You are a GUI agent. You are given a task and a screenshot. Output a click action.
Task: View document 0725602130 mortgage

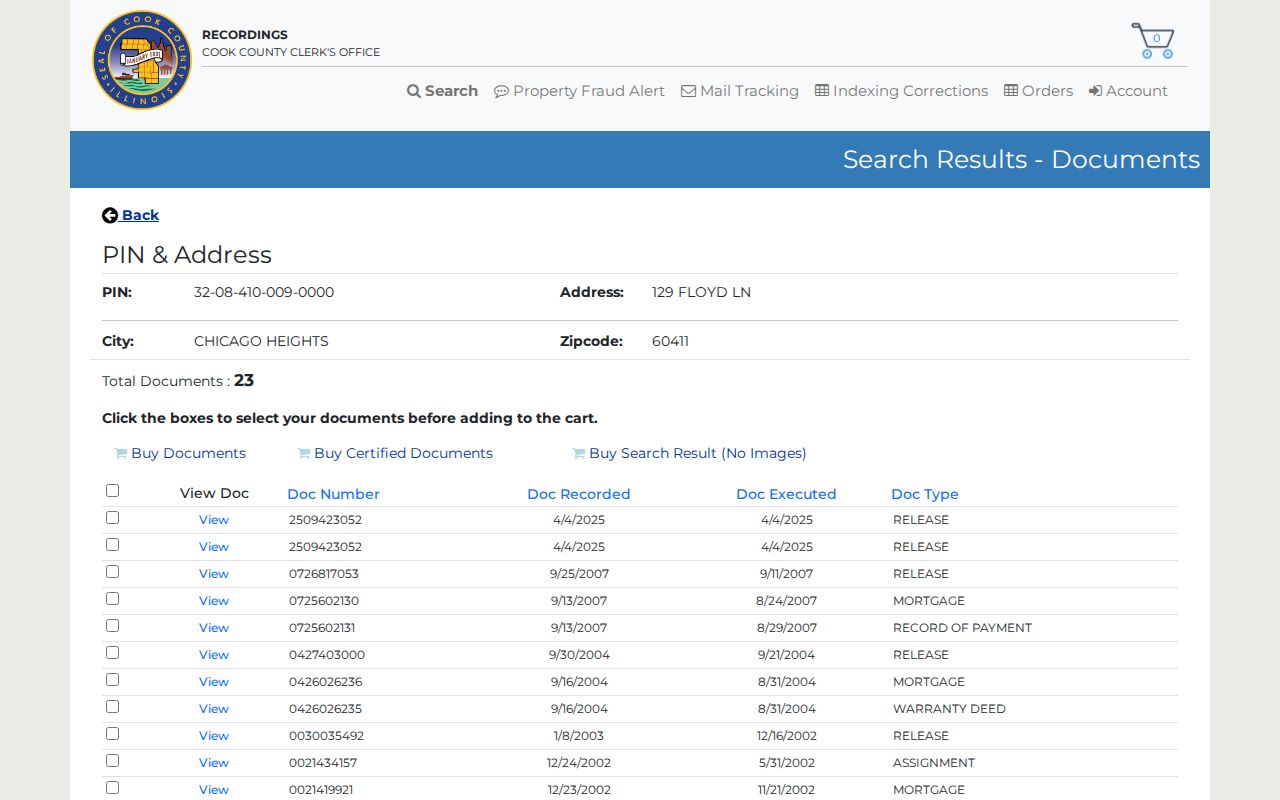pyautogui.click(x=214, y=601)
